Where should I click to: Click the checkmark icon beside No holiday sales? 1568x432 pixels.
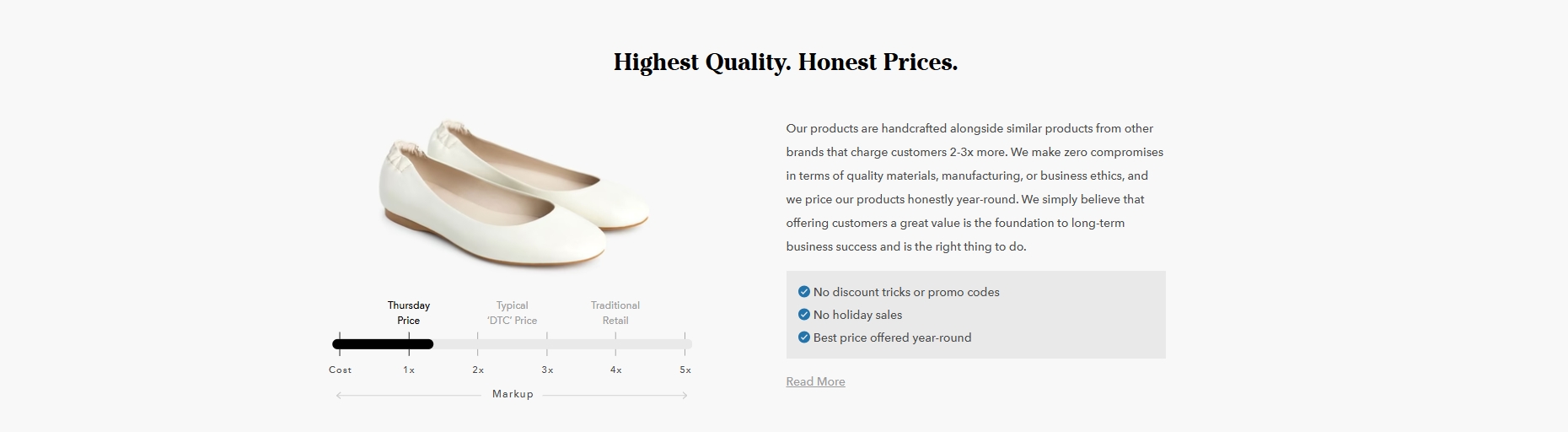[x=803, y=315]
